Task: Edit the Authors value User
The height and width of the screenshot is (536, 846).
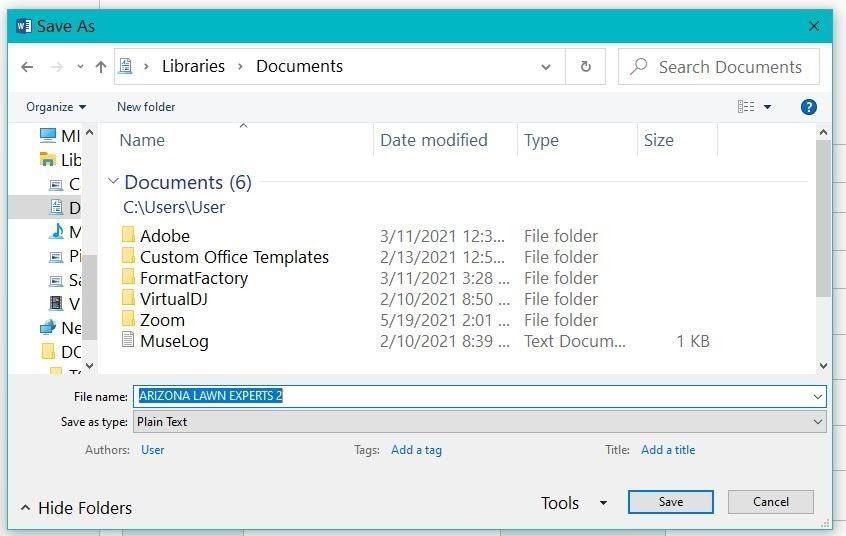Action: pyautogui.click(x=153, y=450)
